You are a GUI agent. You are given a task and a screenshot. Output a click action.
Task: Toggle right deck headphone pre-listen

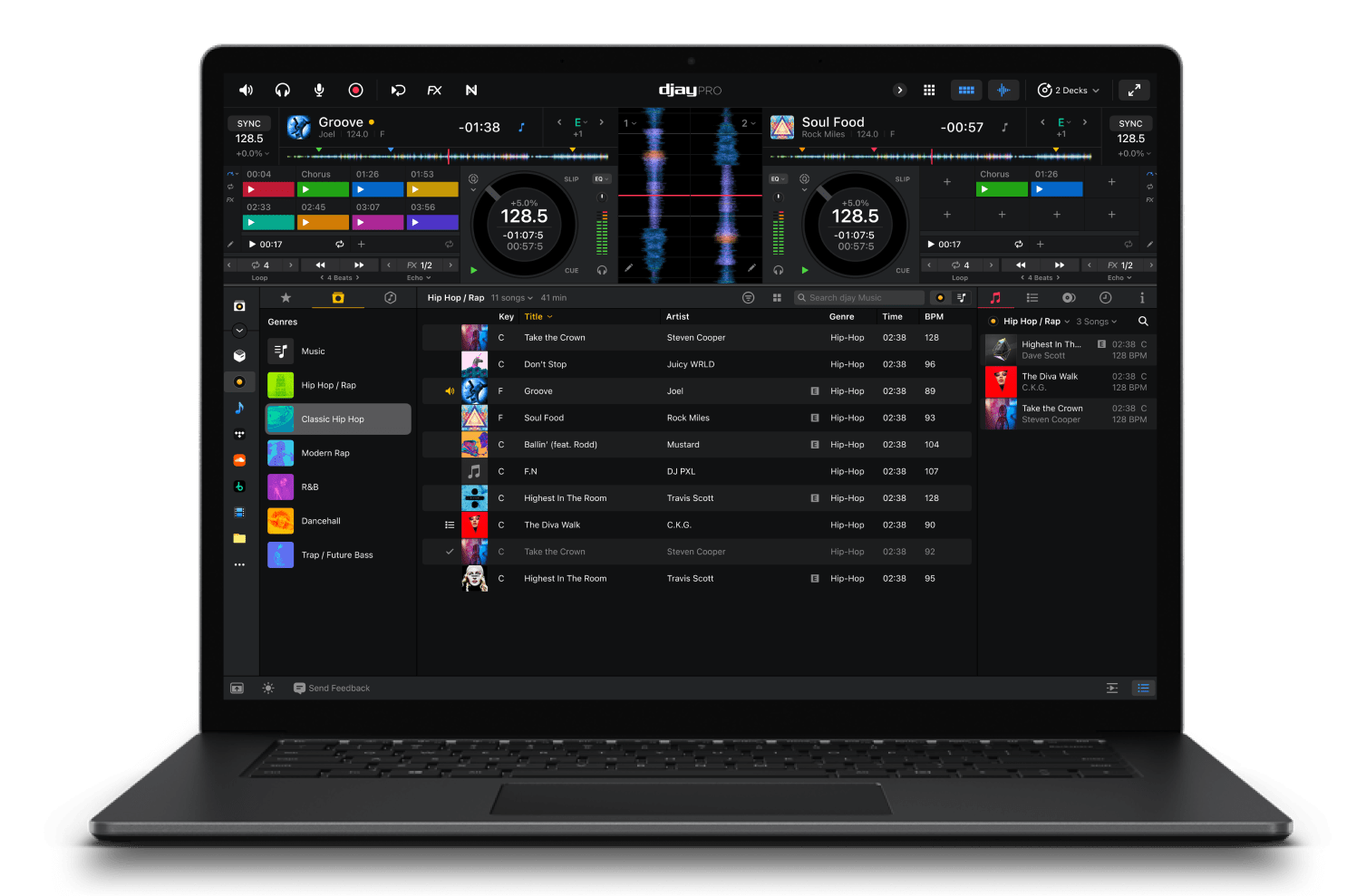coord(778,270)
